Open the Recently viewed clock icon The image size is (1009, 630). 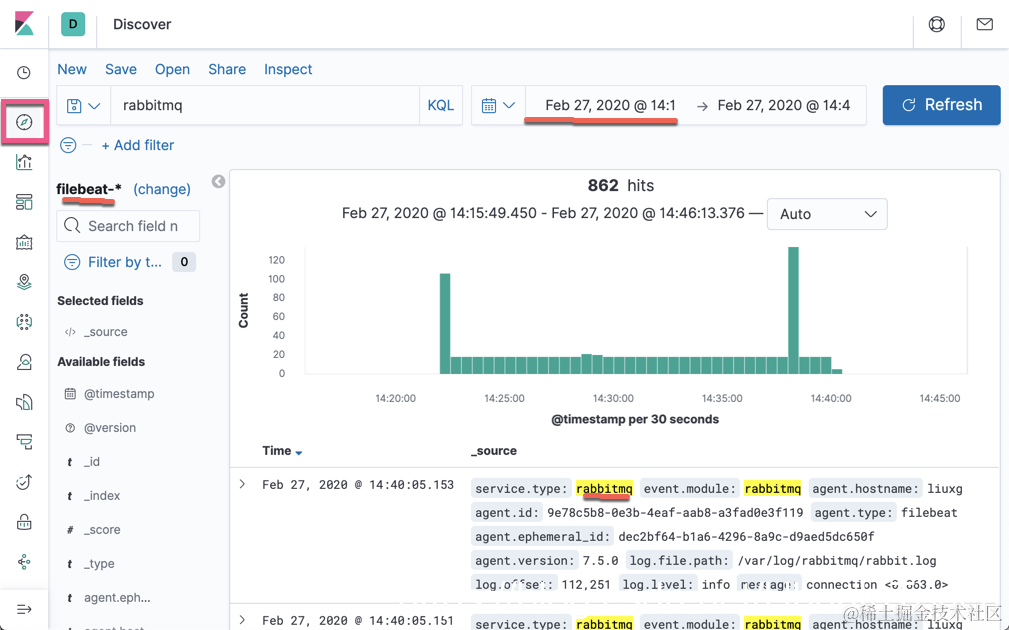click(24, 73)
